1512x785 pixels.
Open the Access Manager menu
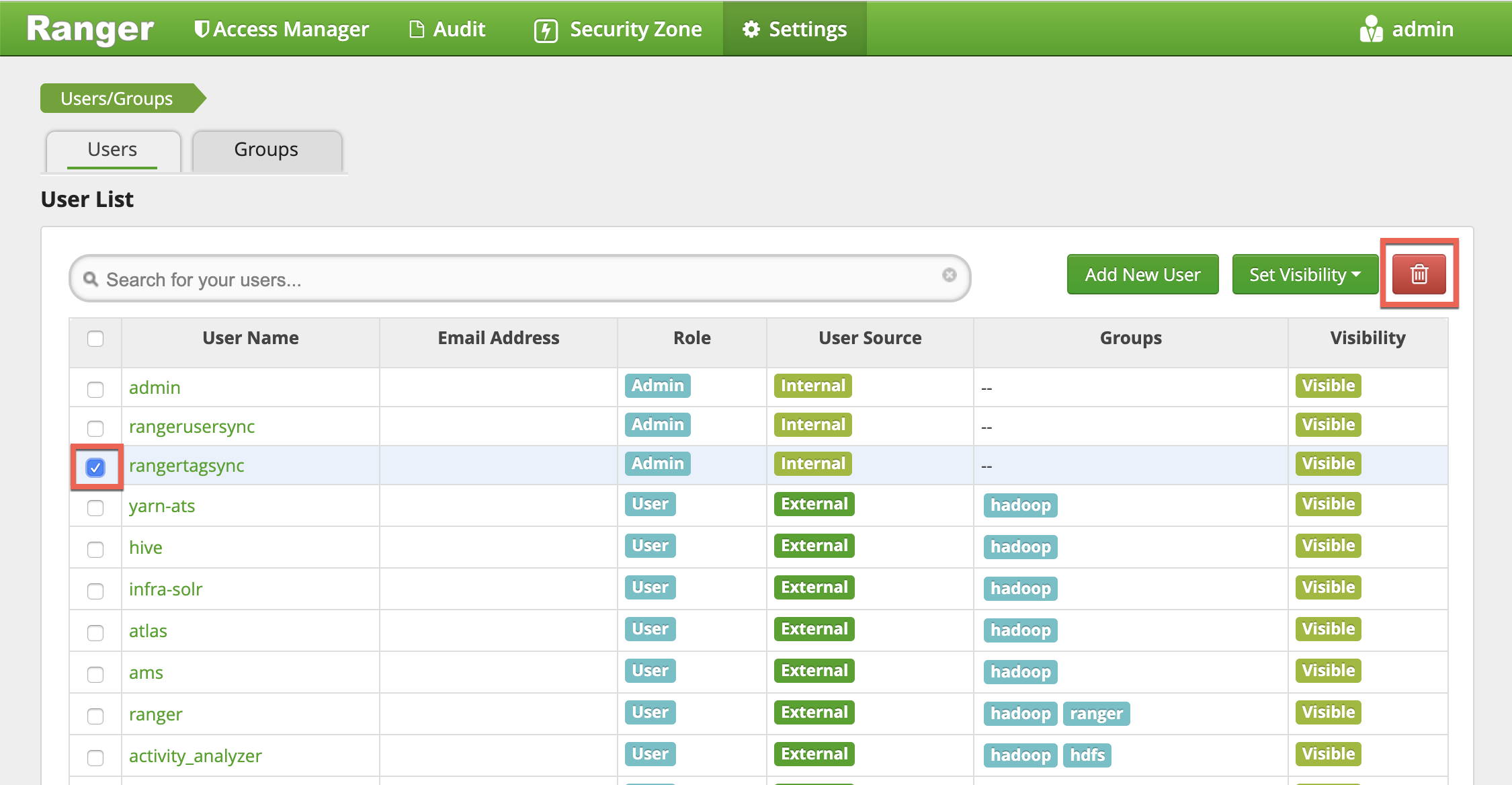pos(282,29)
